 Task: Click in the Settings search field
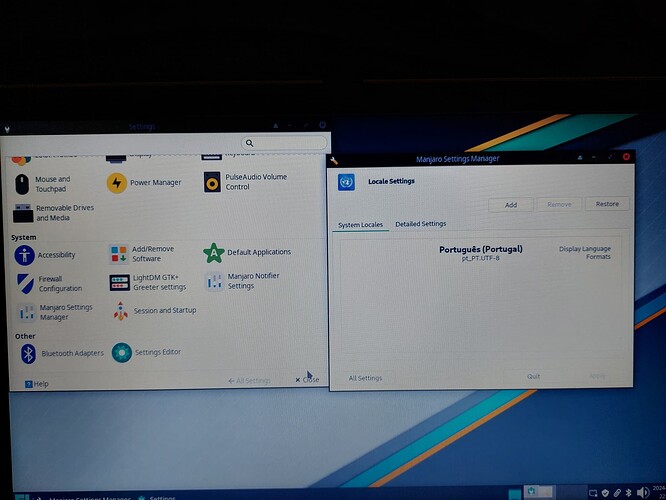[284, 143]
